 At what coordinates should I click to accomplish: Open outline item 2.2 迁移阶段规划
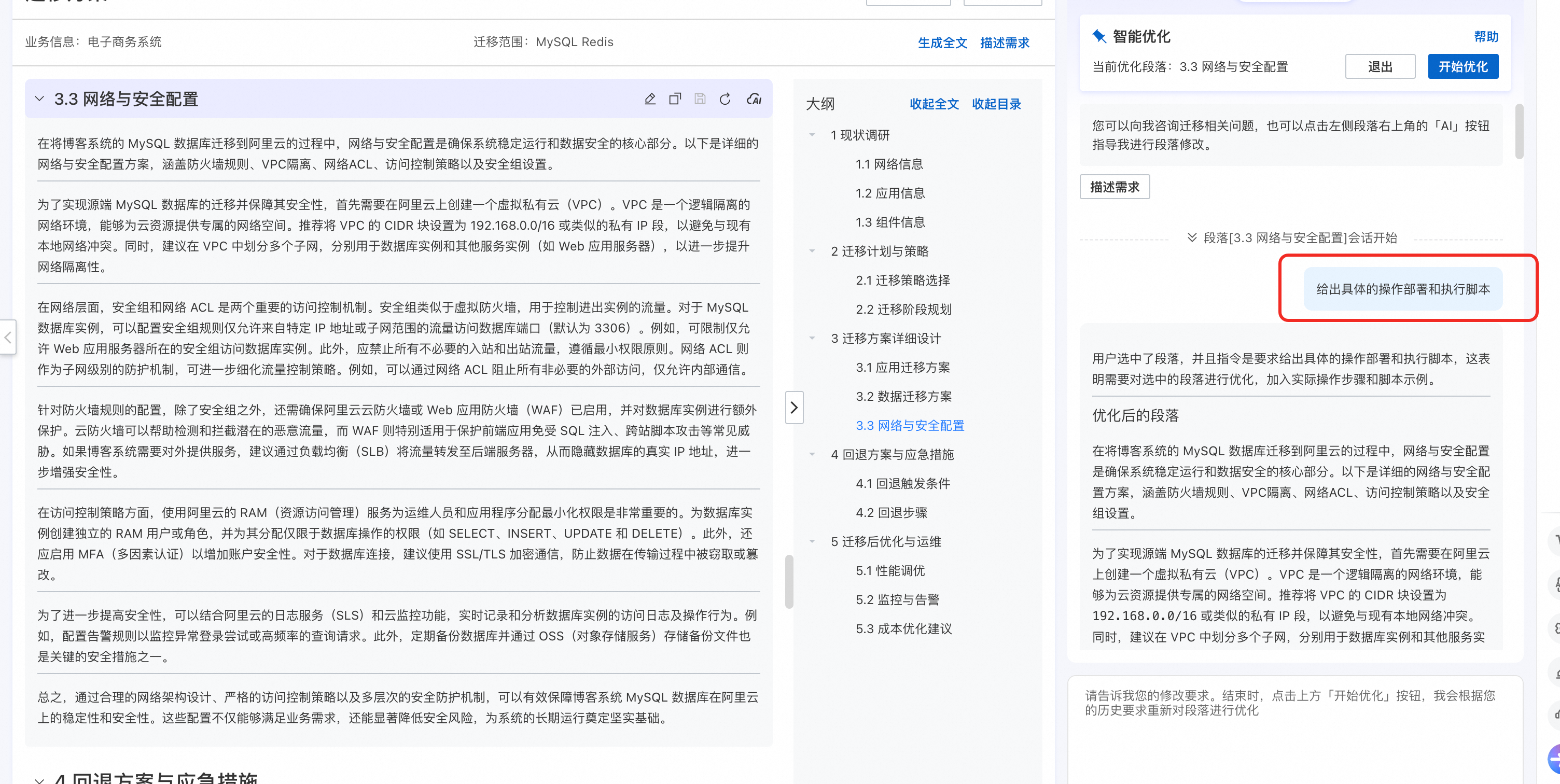coord(903,310)
